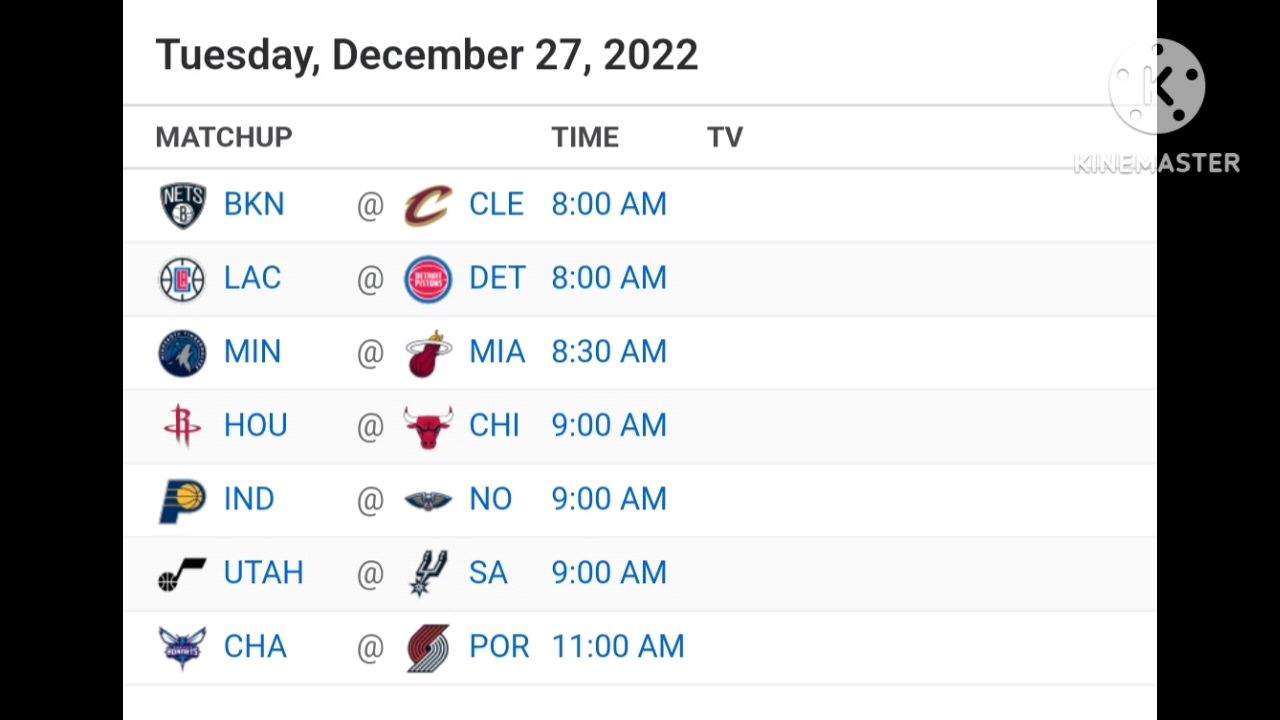Click the TIME column header
Viewport: 1280px width, 720px height.
[585, 138]
